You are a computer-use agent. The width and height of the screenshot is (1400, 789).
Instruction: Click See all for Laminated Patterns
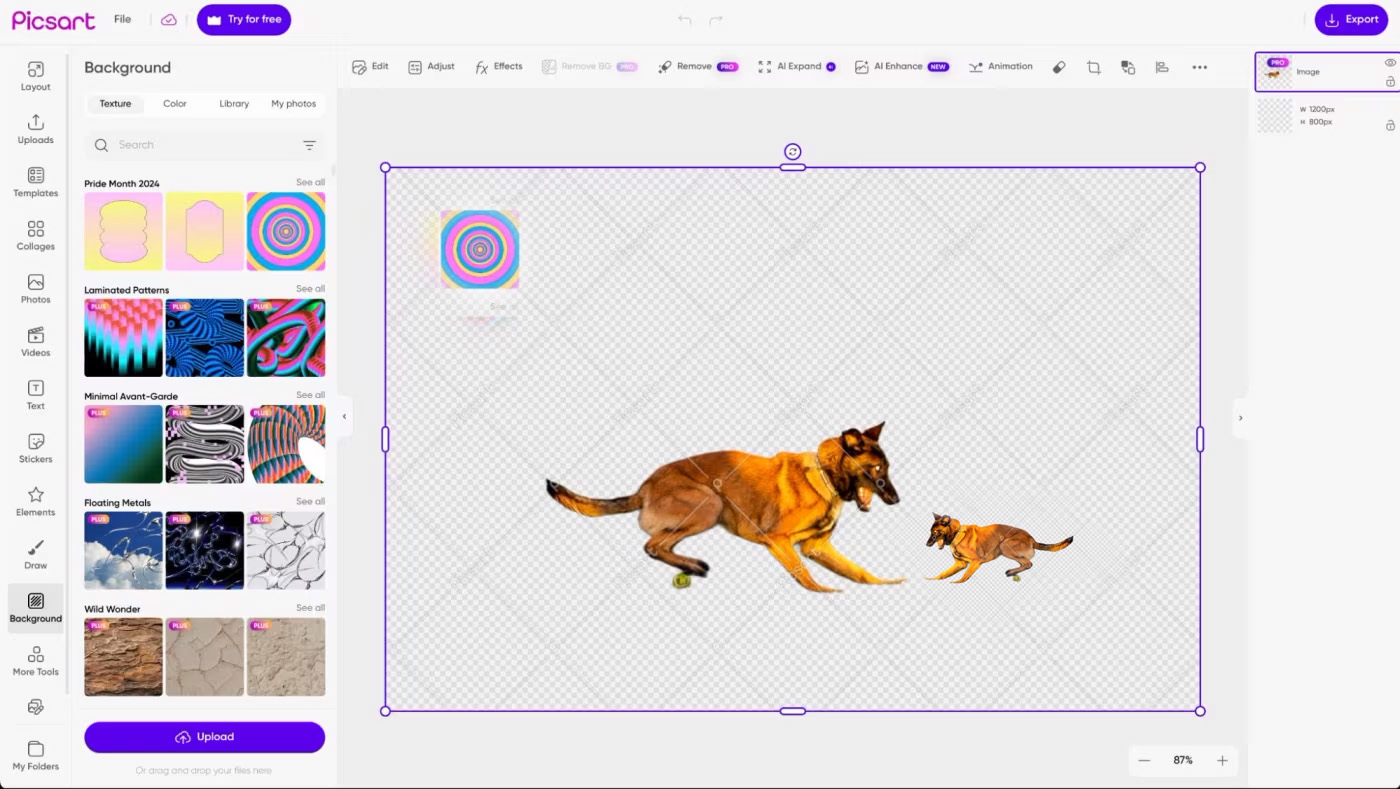coord(310,289)
